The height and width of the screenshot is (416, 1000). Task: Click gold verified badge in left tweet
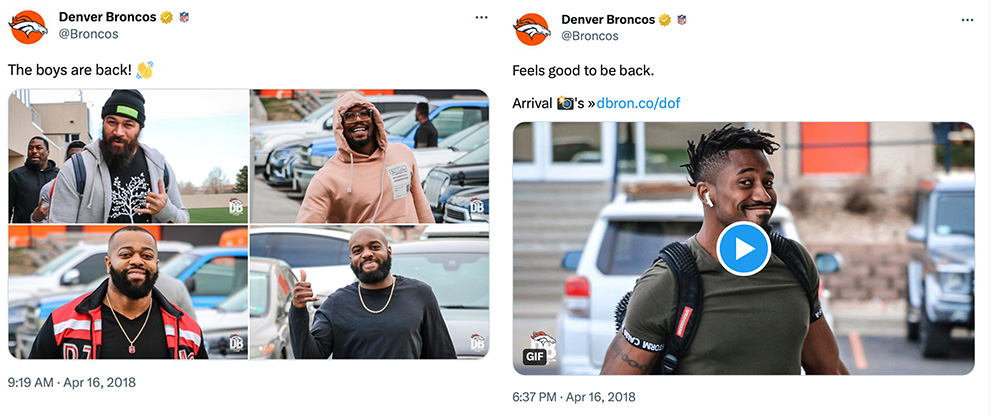(166, 17)
